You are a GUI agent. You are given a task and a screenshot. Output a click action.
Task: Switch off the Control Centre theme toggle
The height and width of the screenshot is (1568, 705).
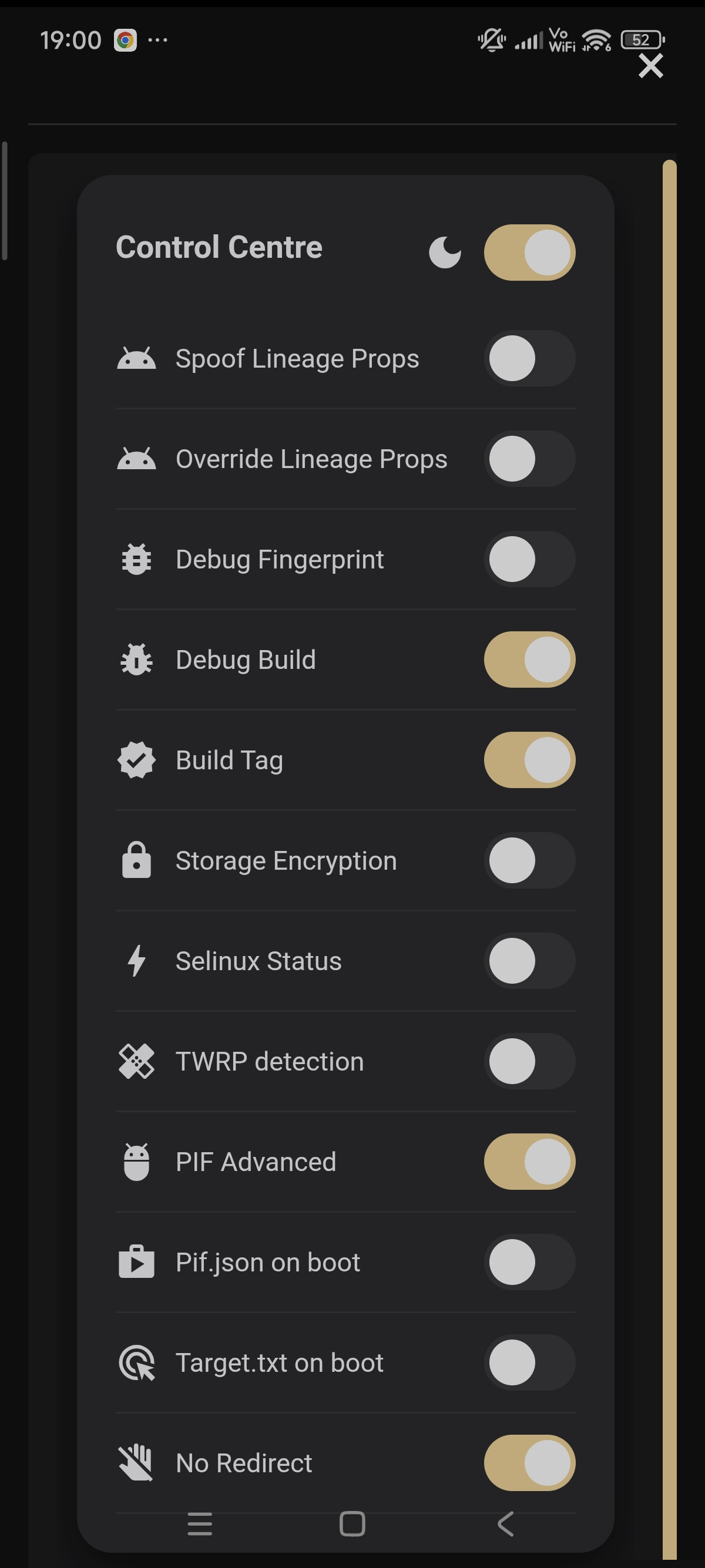coord(529,252)
